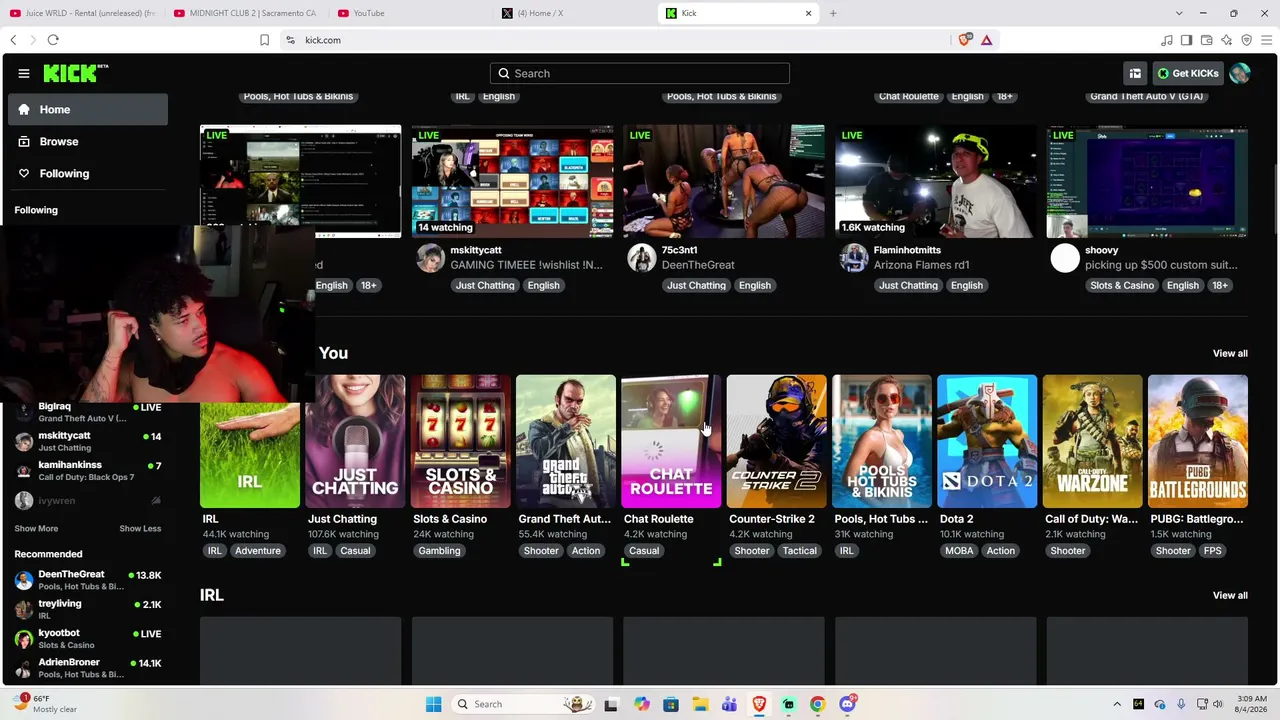Open the Grand Theft Auto category card
1280x720 pixels.
pyautogui.click(x=566, y=441)
